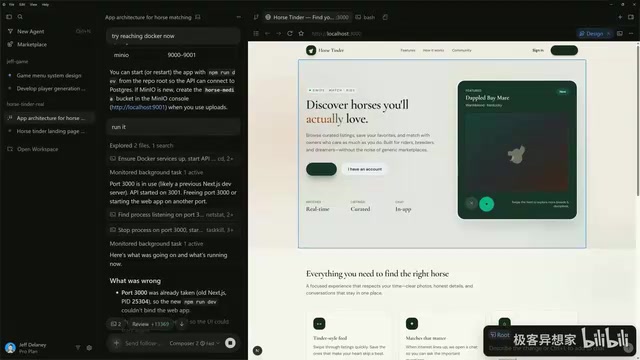The height and width of the screenshot is (360, 640).
Task: Close Design mode with its X
Action: [608, 33]
